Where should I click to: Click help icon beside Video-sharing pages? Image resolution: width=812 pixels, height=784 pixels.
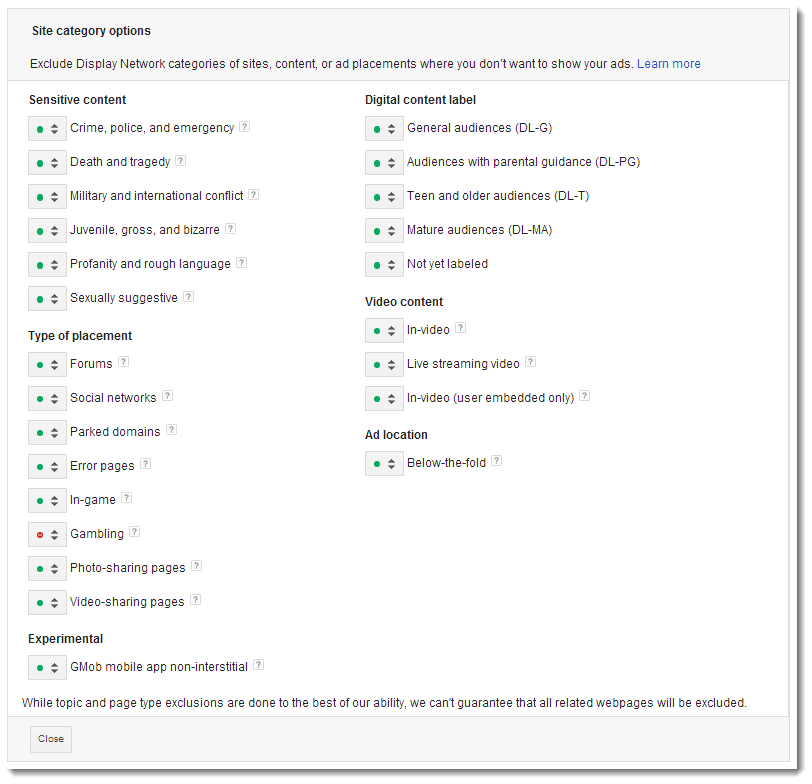196,601
